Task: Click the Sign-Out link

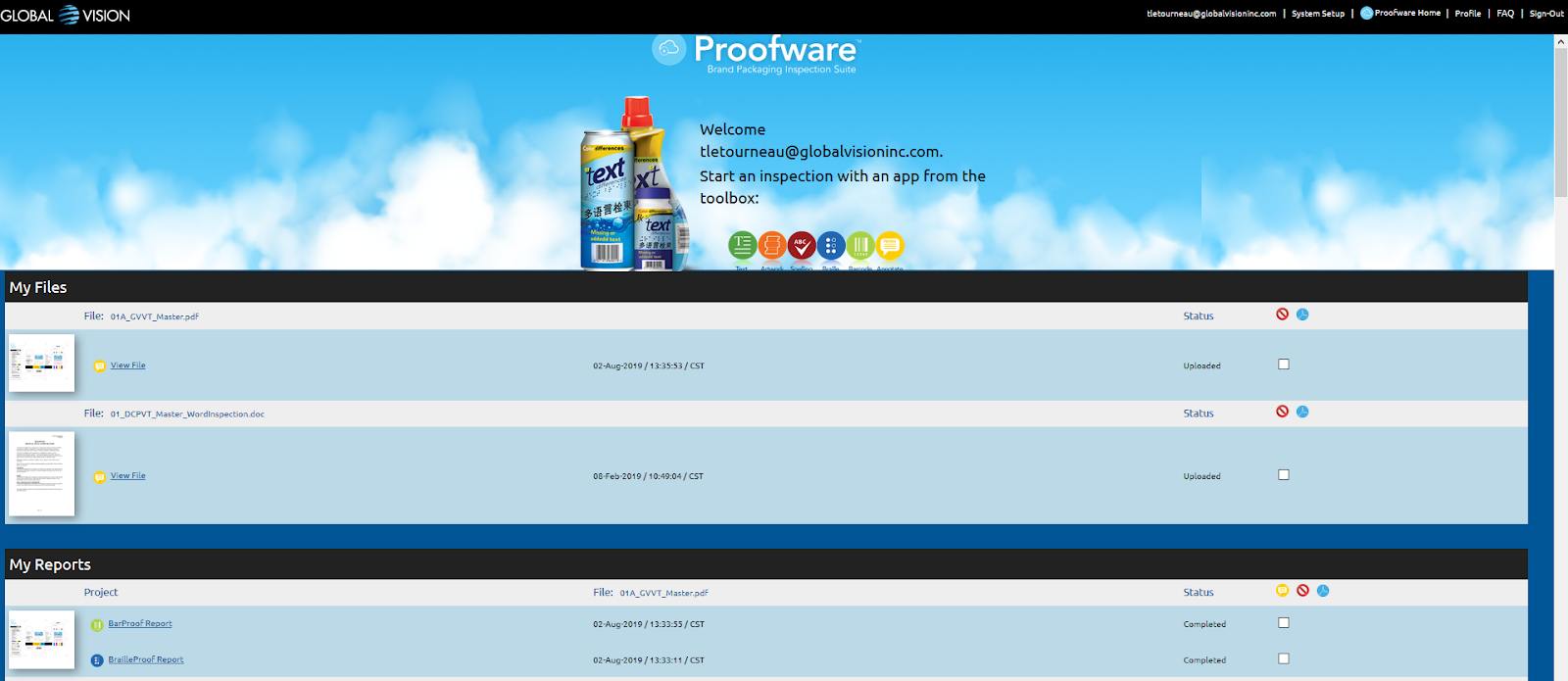Action: pos(1546,14)
